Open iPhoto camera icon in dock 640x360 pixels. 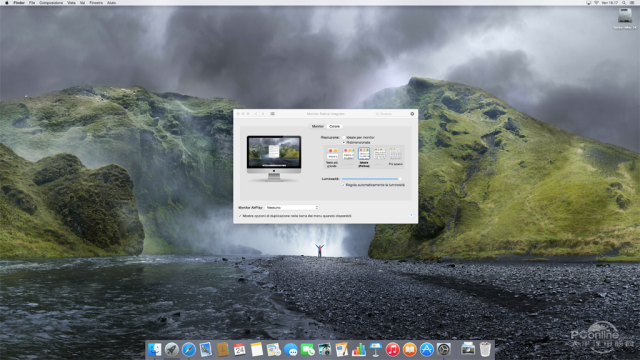(x=324, y=349)
